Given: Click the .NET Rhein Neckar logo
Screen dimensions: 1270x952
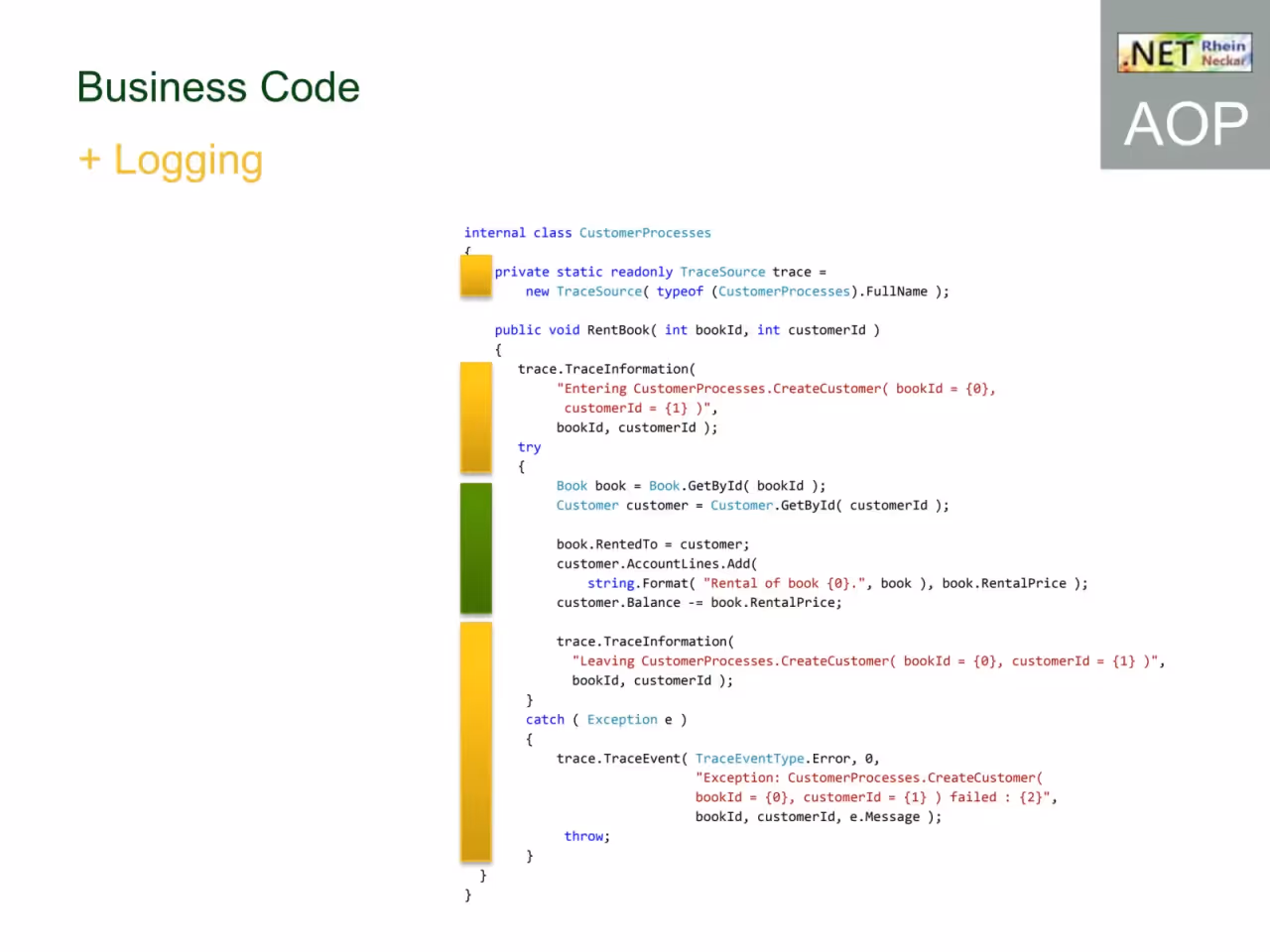Looking at the screenshot, I should pos(1185,53).
